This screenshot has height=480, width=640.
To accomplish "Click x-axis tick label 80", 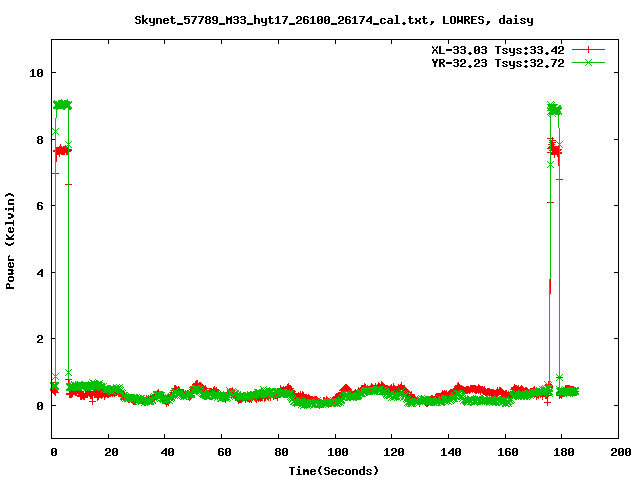I will point(281,452).
